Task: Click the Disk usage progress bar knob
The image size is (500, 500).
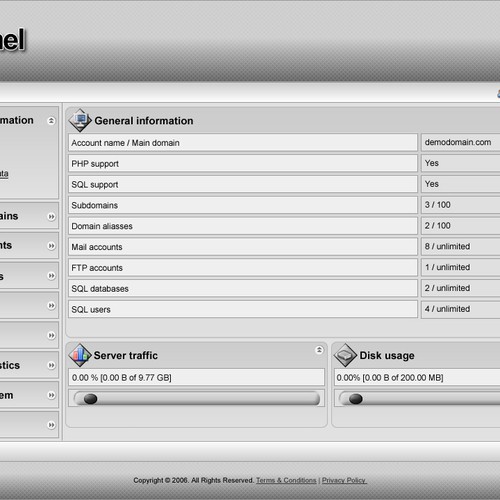Action: (356, 399)
